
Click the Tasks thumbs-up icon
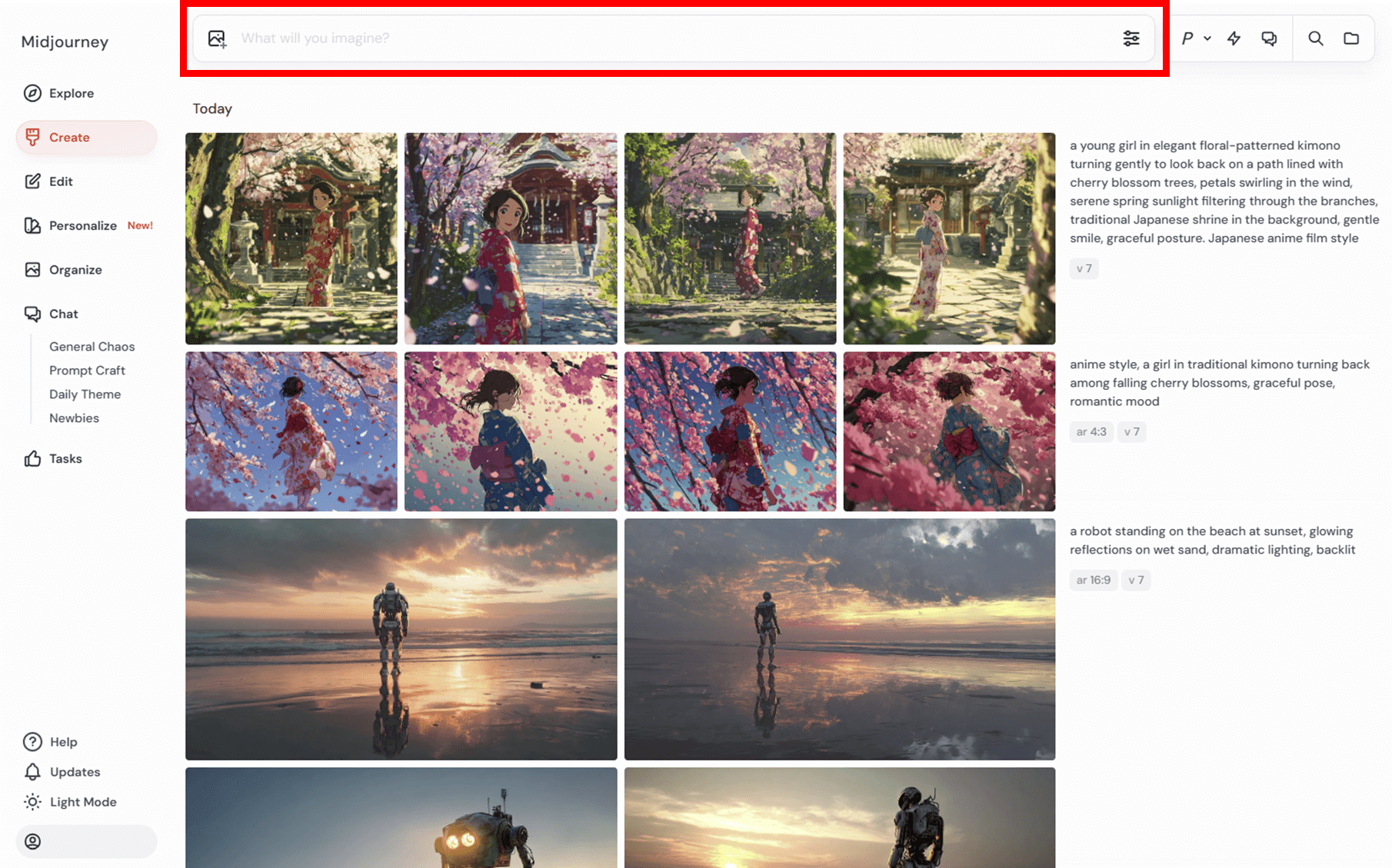point(32,459)
